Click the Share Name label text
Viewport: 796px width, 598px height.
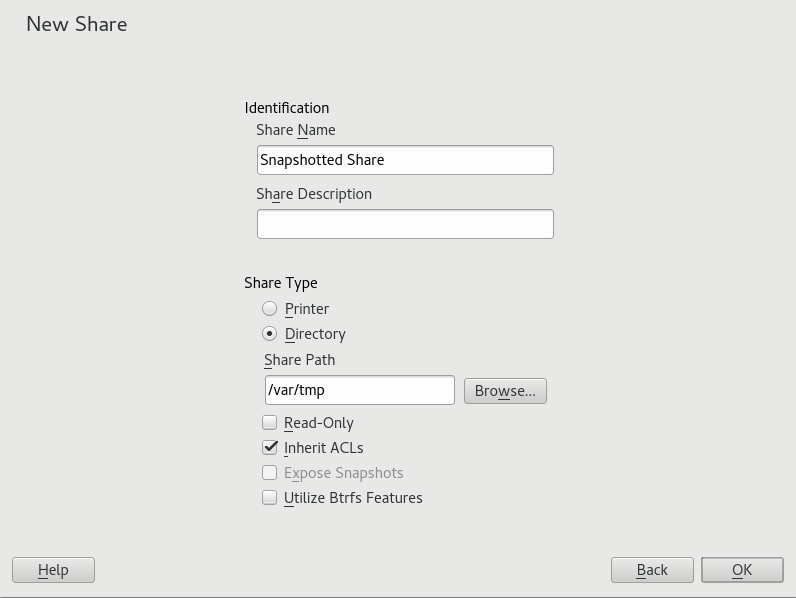click(296, 130)
